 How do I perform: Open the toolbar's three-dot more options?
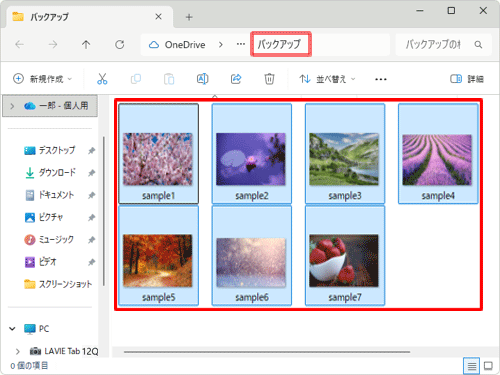pos(381,79)
